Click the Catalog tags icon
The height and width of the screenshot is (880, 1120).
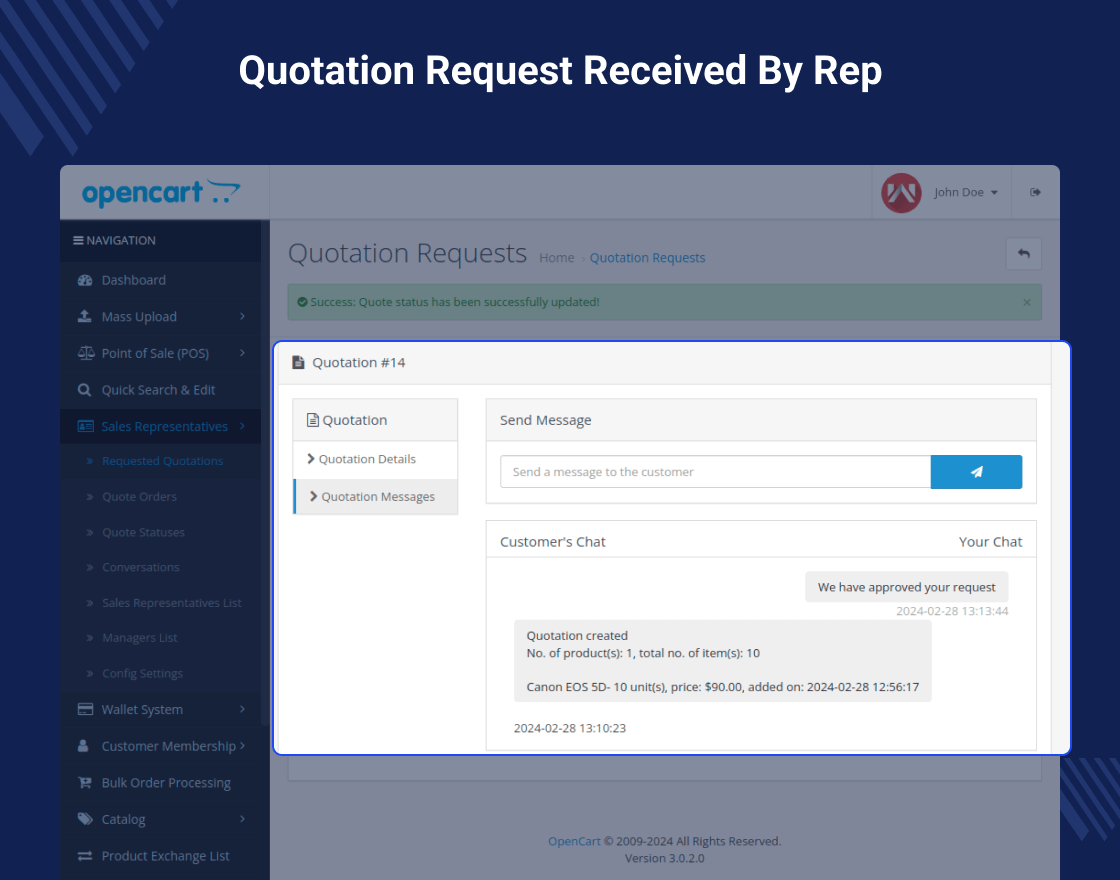point(85,819)
